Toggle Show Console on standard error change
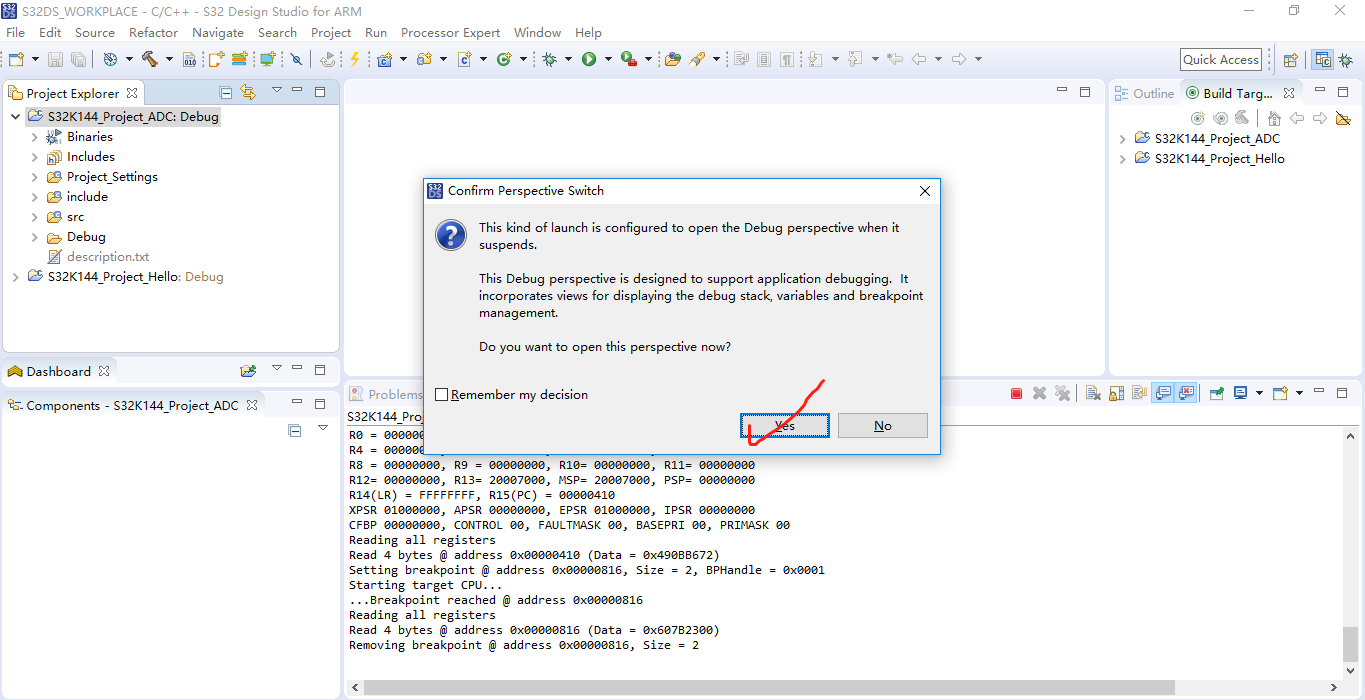1365x700 pixels. tap(1187, 394)
